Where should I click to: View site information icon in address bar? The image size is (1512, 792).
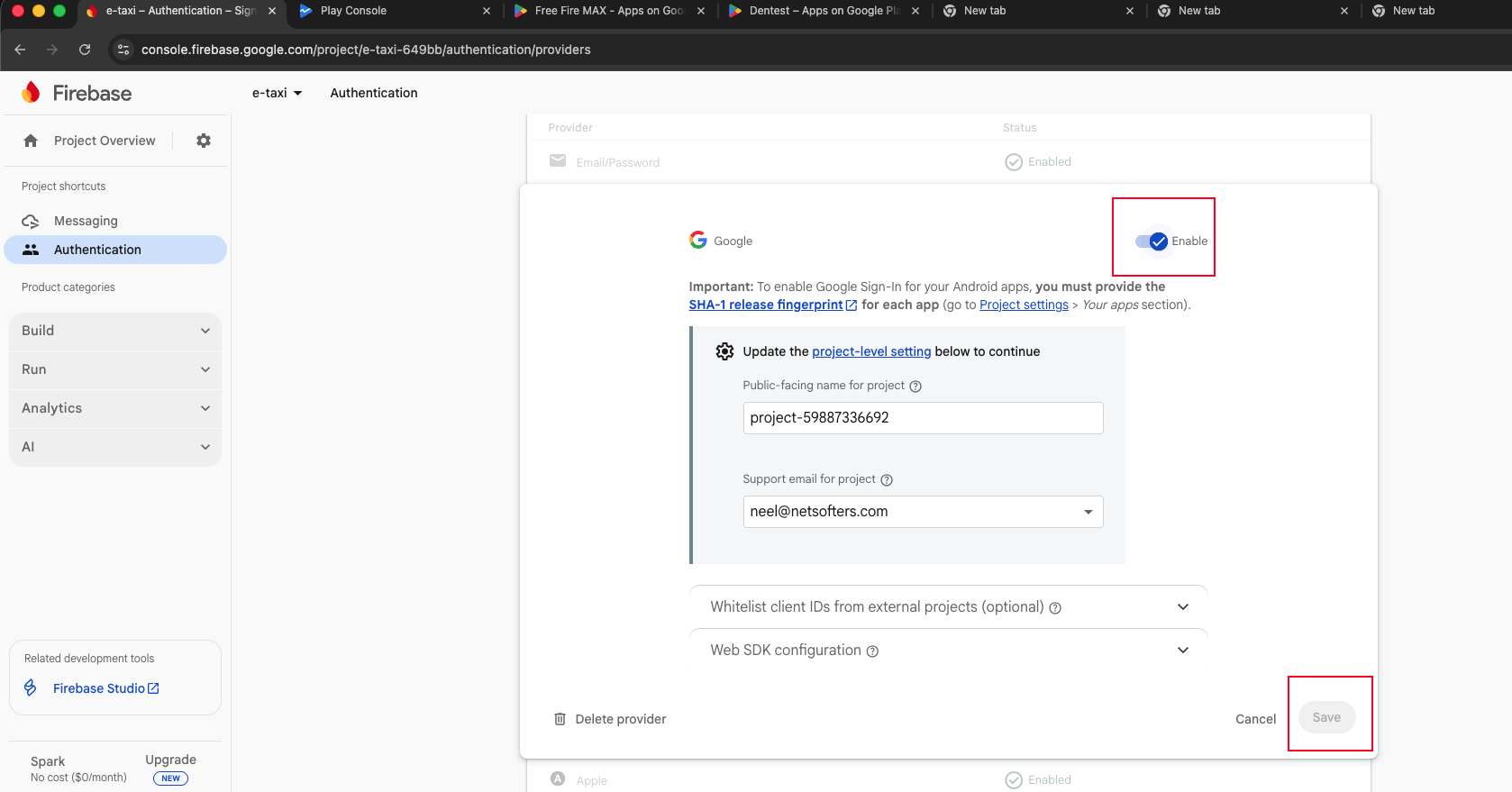coord(124,50)
